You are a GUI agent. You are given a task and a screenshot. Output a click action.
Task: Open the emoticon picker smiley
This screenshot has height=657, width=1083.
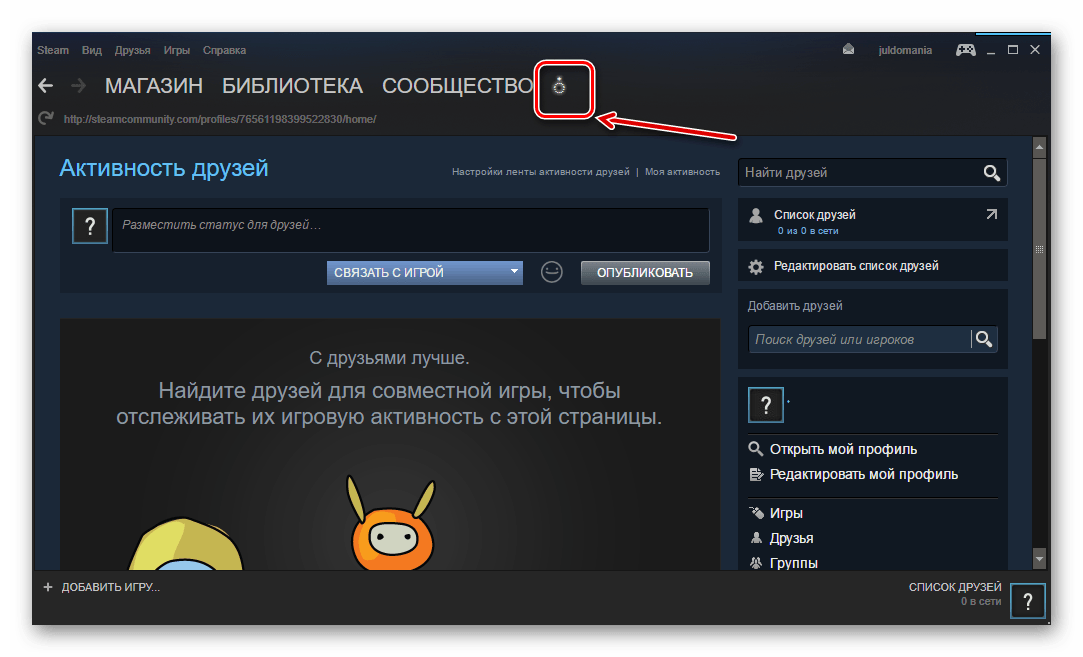[551, 272]
